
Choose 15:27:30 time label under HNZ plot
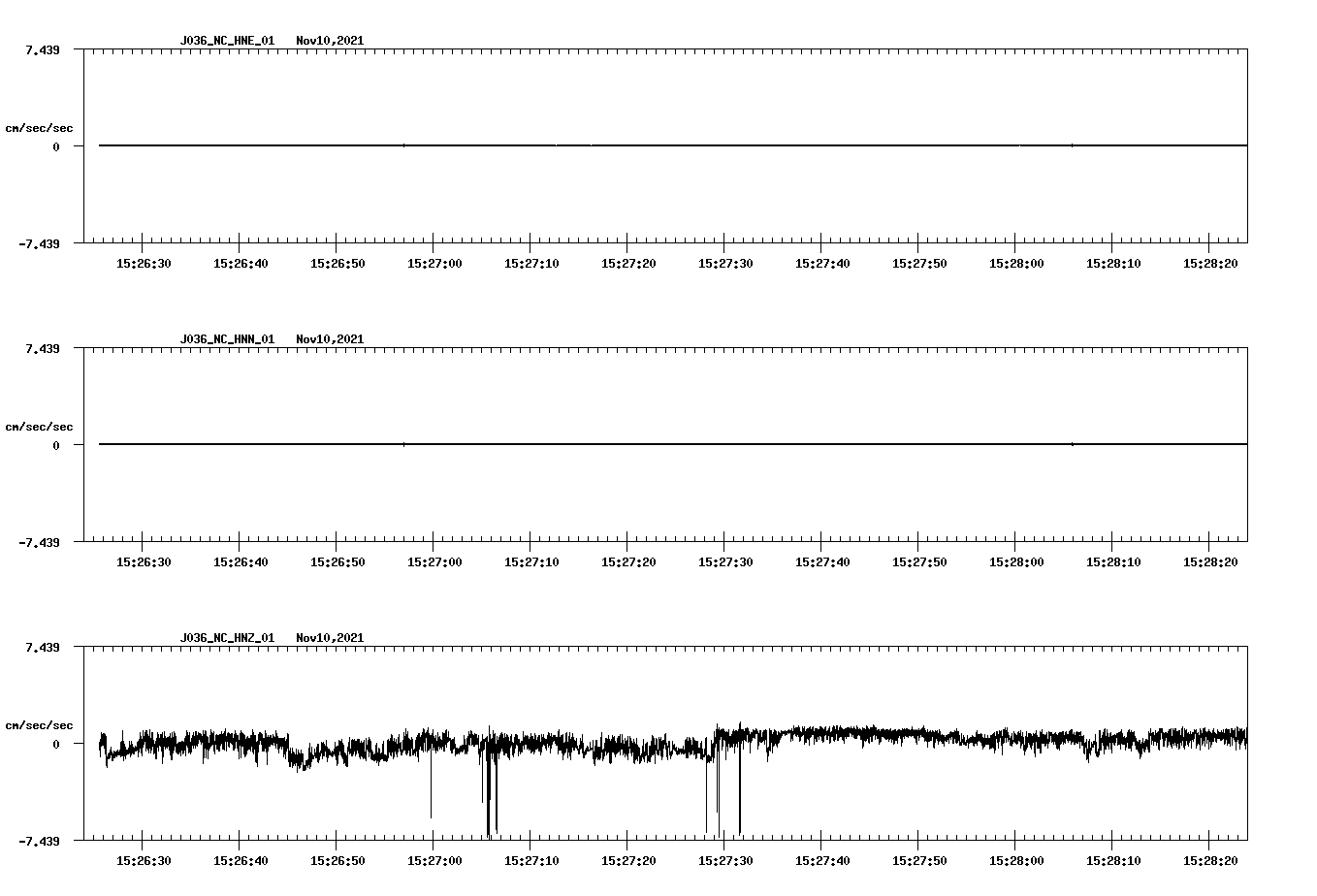pyautogui.click(x=725, y=861)
